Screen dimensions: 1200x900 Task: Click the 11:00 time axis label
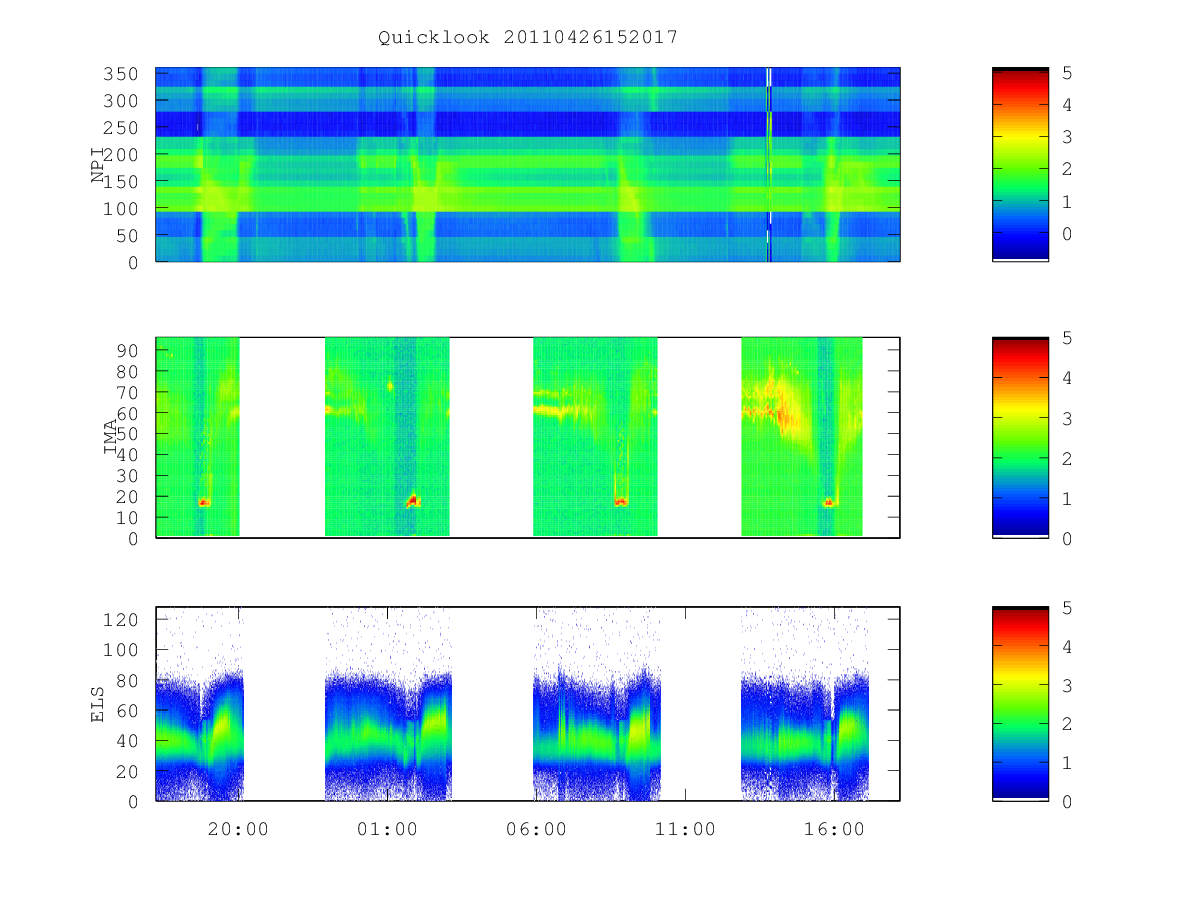685,829
